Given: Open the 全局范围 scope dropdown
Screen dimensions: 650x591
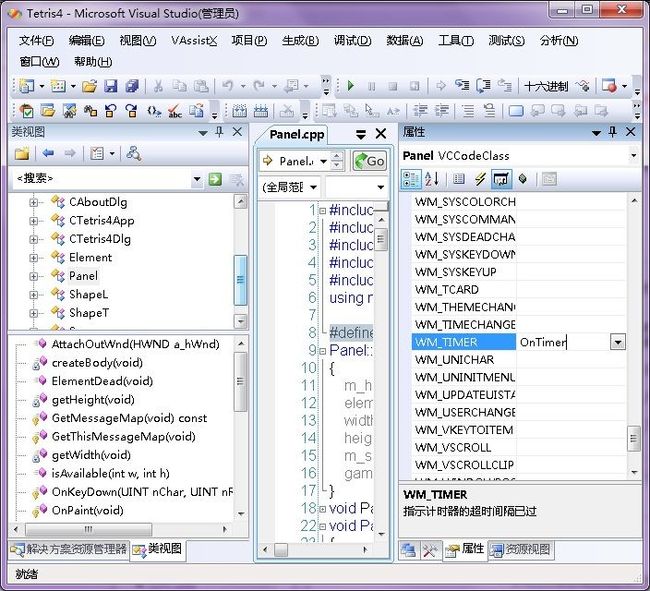Looking at the screenshot, I should (x=314, y=187).
